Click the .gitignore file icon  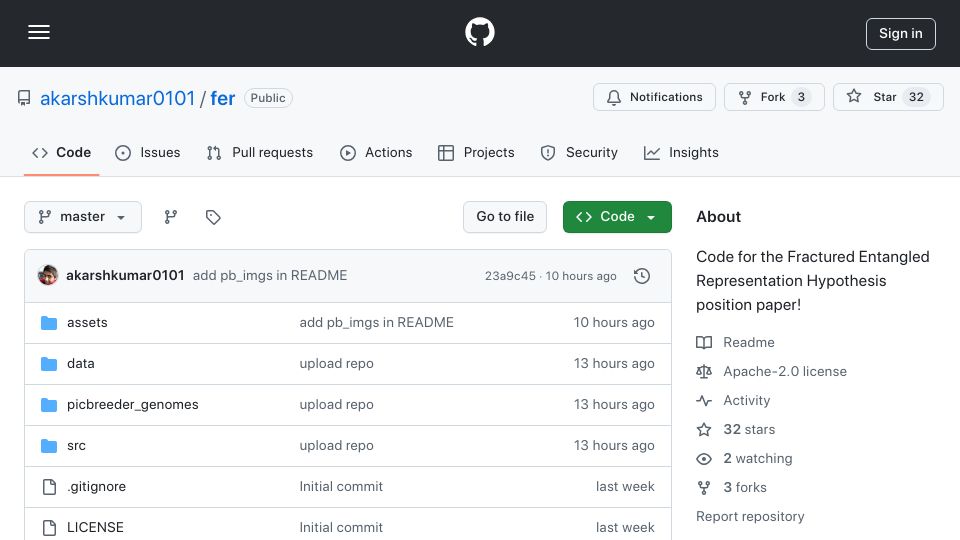tap(49, 487)
